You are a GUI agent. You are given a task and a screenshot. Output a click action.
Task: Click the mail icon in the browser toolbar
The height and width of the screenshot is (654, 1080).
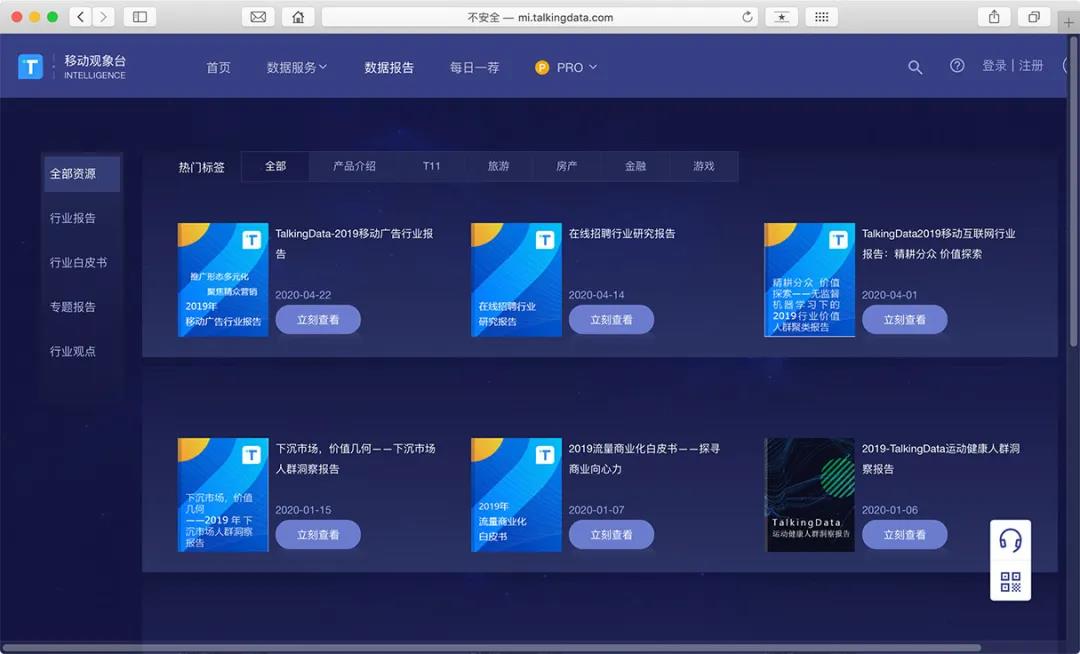[x=261, y=17]
